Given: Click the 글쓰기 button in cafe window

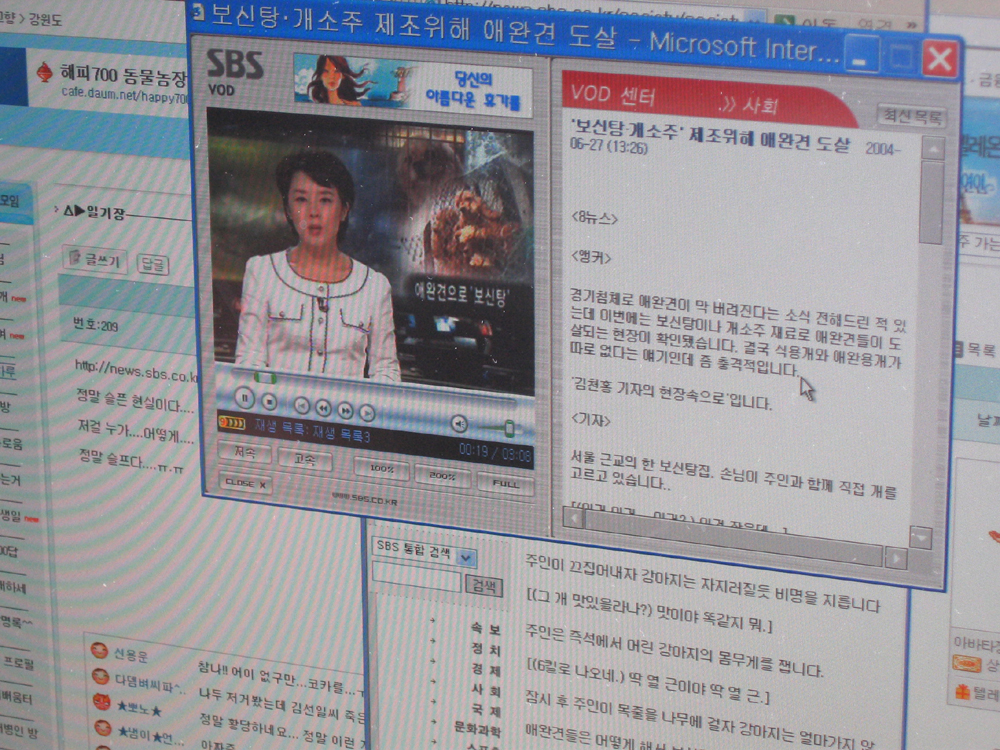Looking at the screenshot, I should point(95,260).
